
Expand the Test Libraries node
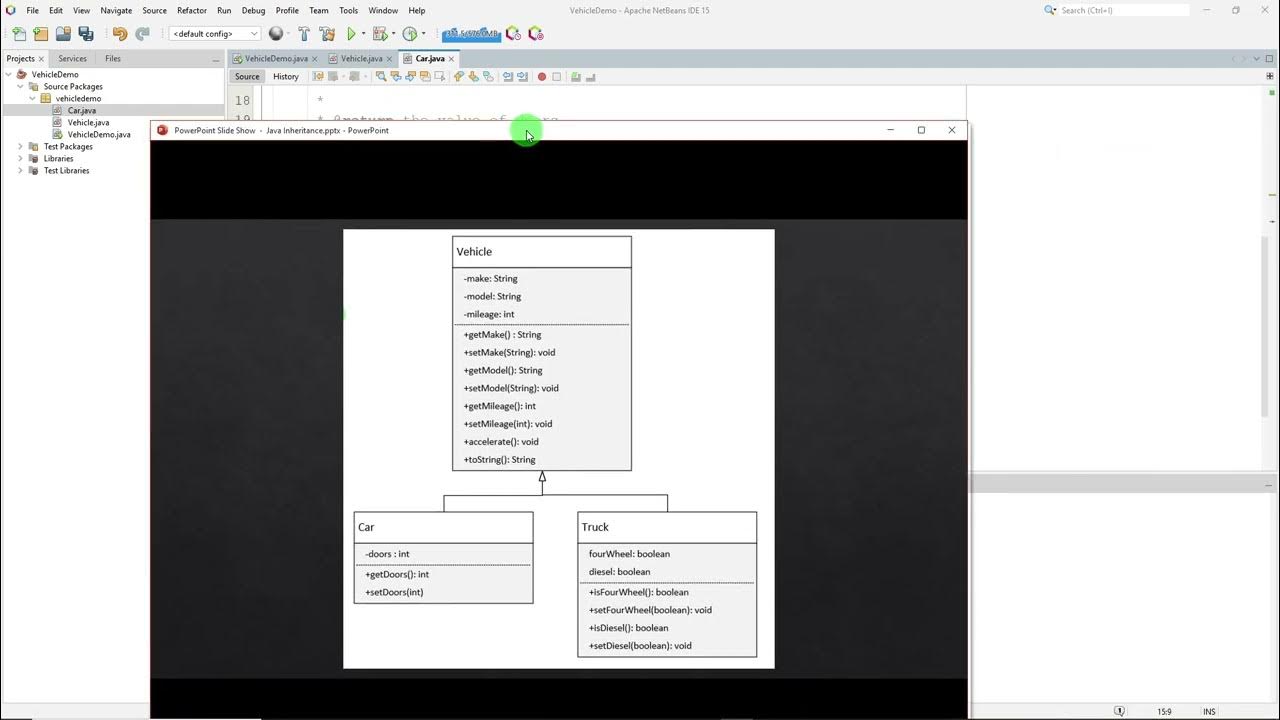(21, 170)
